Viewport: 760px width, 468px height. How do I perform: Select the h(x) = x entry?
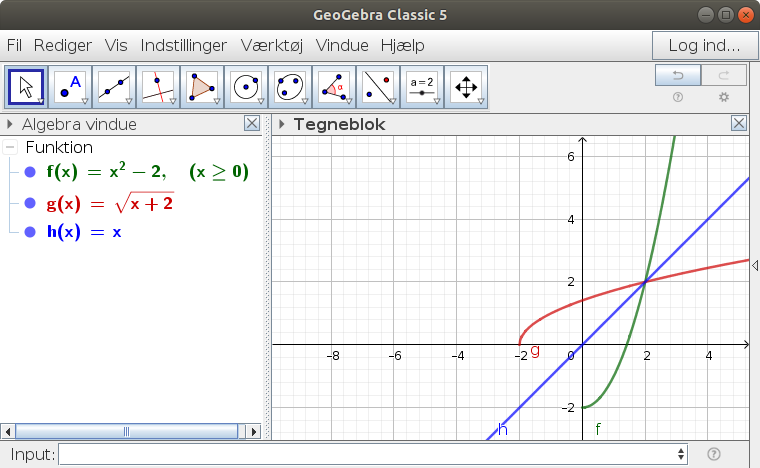click(x=84, y=232)
